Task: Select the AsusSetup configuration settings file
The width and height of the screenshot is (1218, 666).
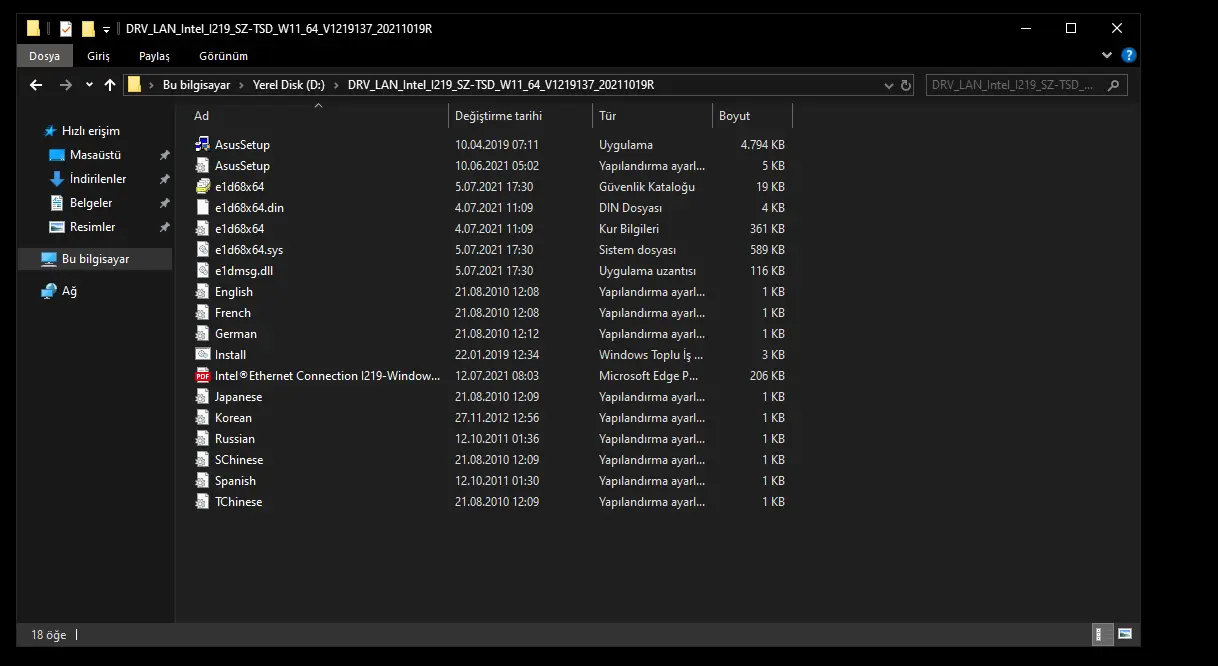Action: point(242,166)
